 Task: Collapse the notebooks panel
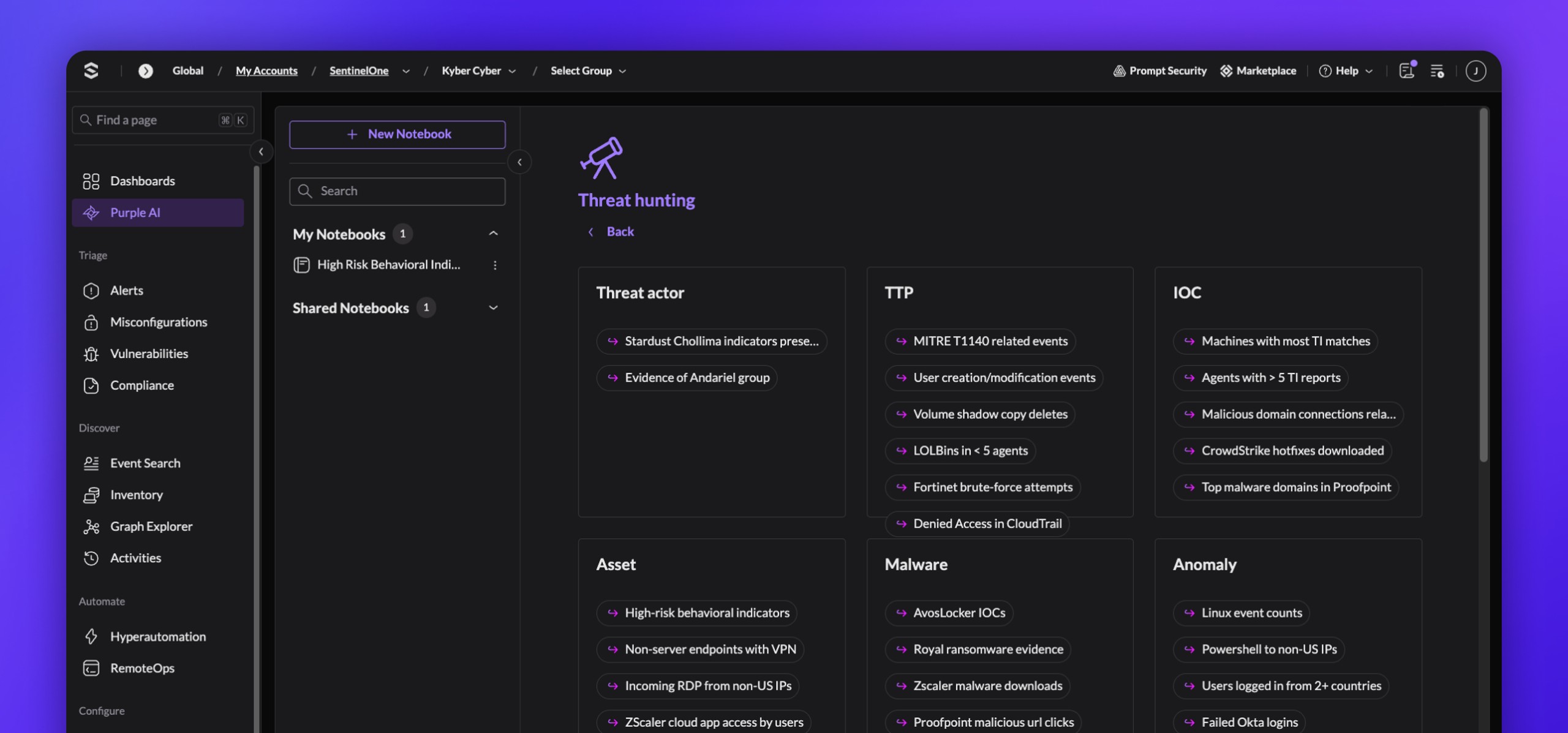[x=519, y=162]
